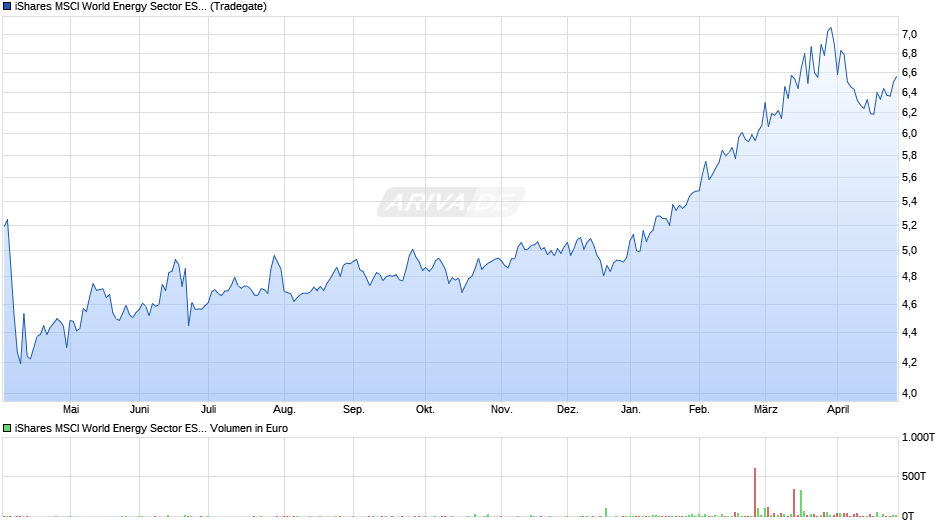Click the 6,8 price axis value
940x526 pixels.
tap(909, 53)
